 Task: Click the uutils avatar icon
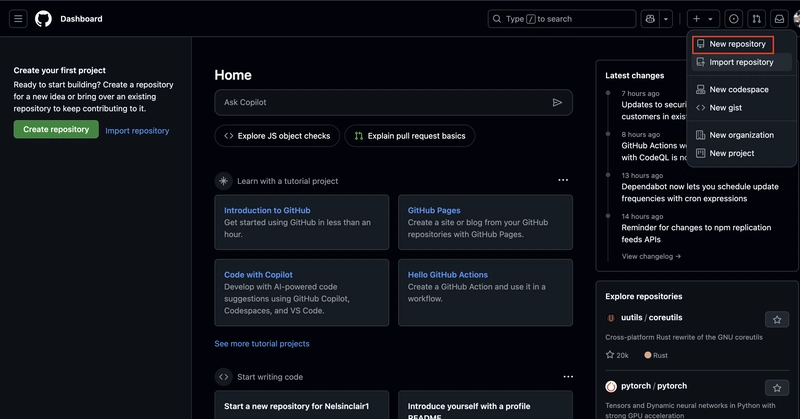[x=611, y=318]
